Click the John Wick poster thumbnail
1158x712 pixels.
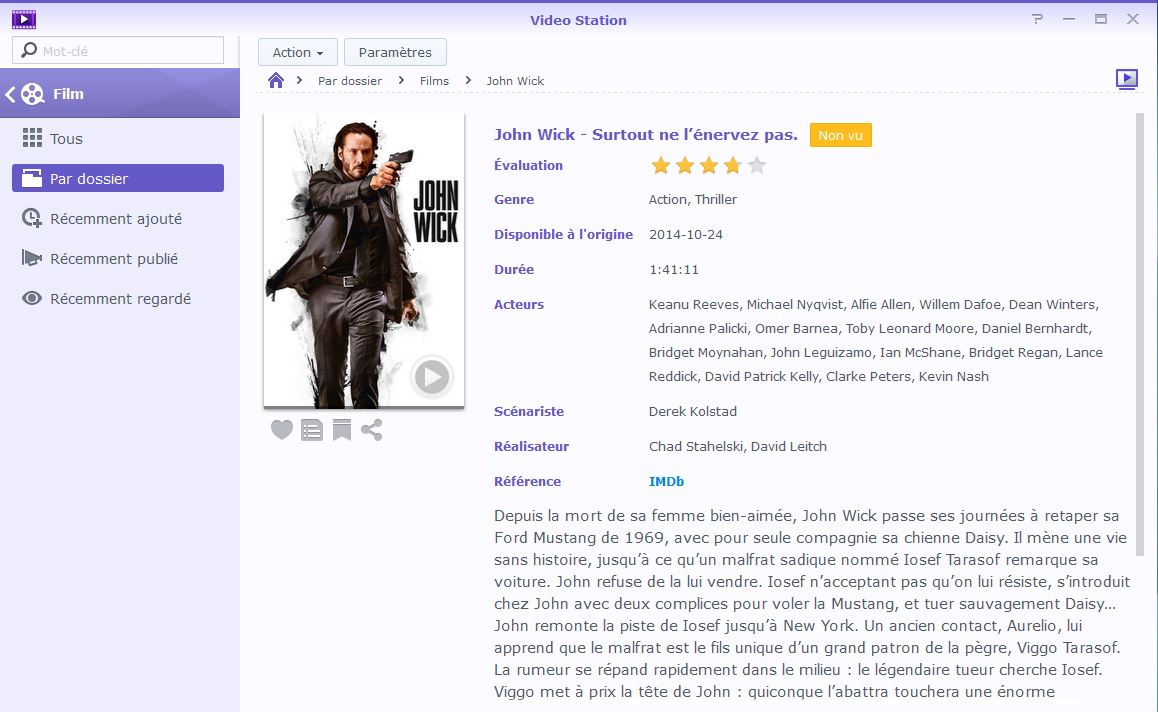[364, 260]
